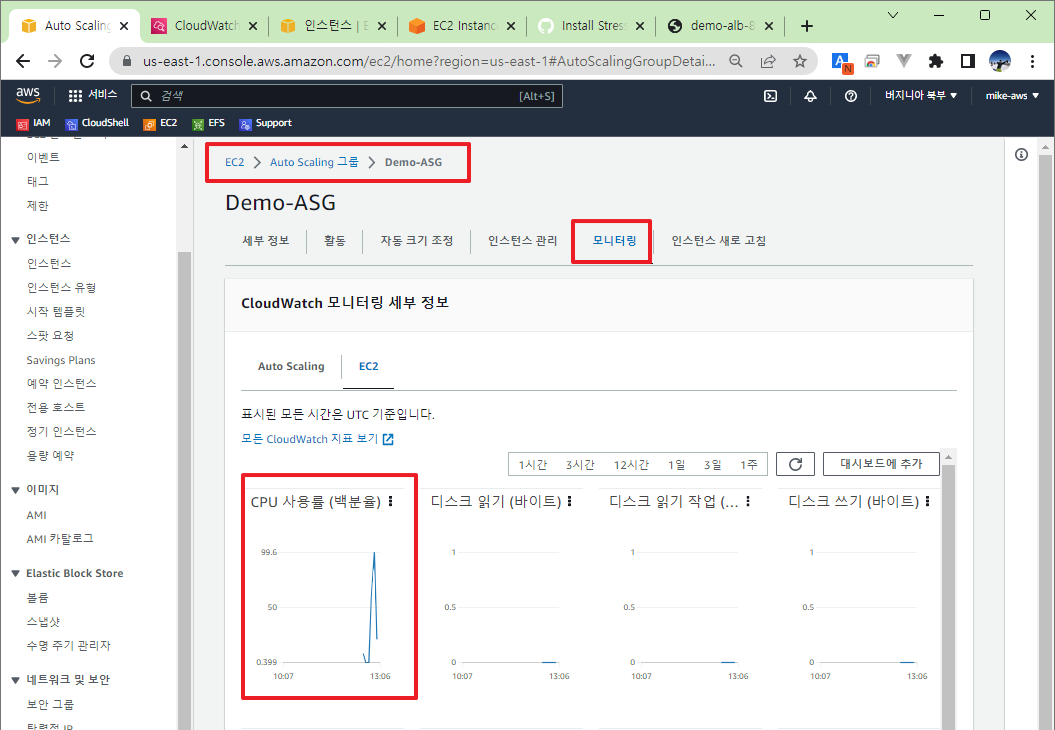Viewport: 1055px width, 730px height.
Task: Click the Auto Scaling 그룹 breadcrumb link
Action: coord(314,162)
